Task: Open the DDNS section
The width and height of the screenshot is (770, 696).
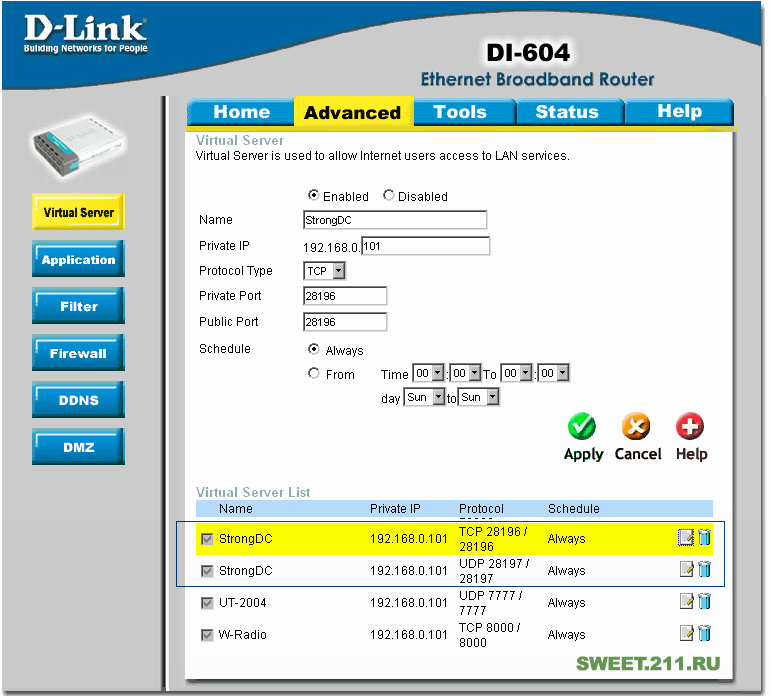Action: [x=79, y=400]
